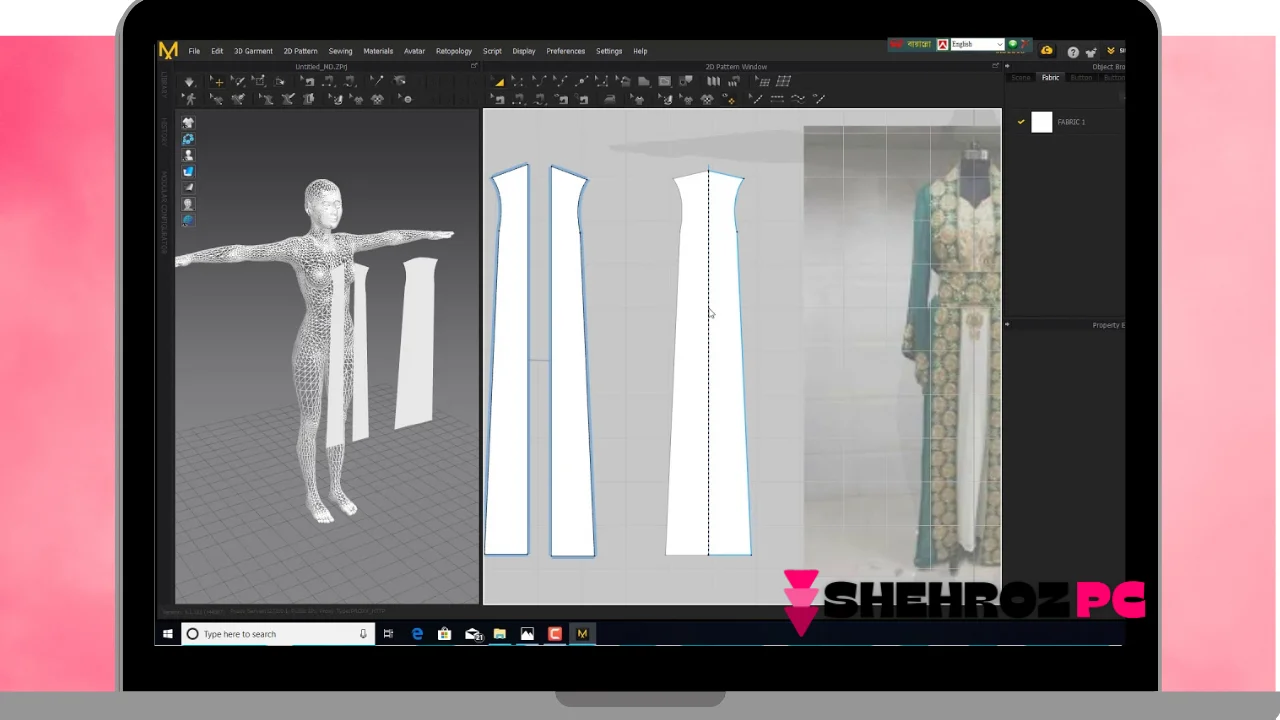Open the 3D Garment menu

tap(253, 51)
